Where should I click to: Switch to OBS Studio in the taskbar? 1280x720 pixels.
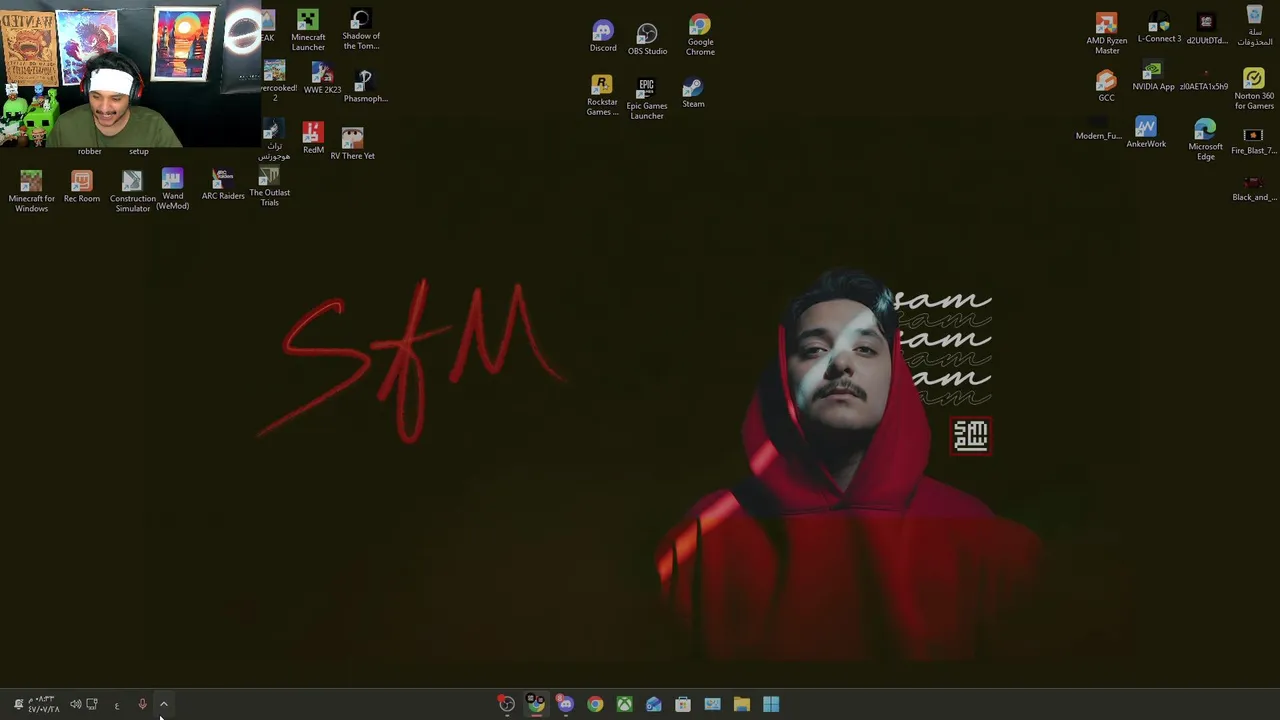click(507, 704)
